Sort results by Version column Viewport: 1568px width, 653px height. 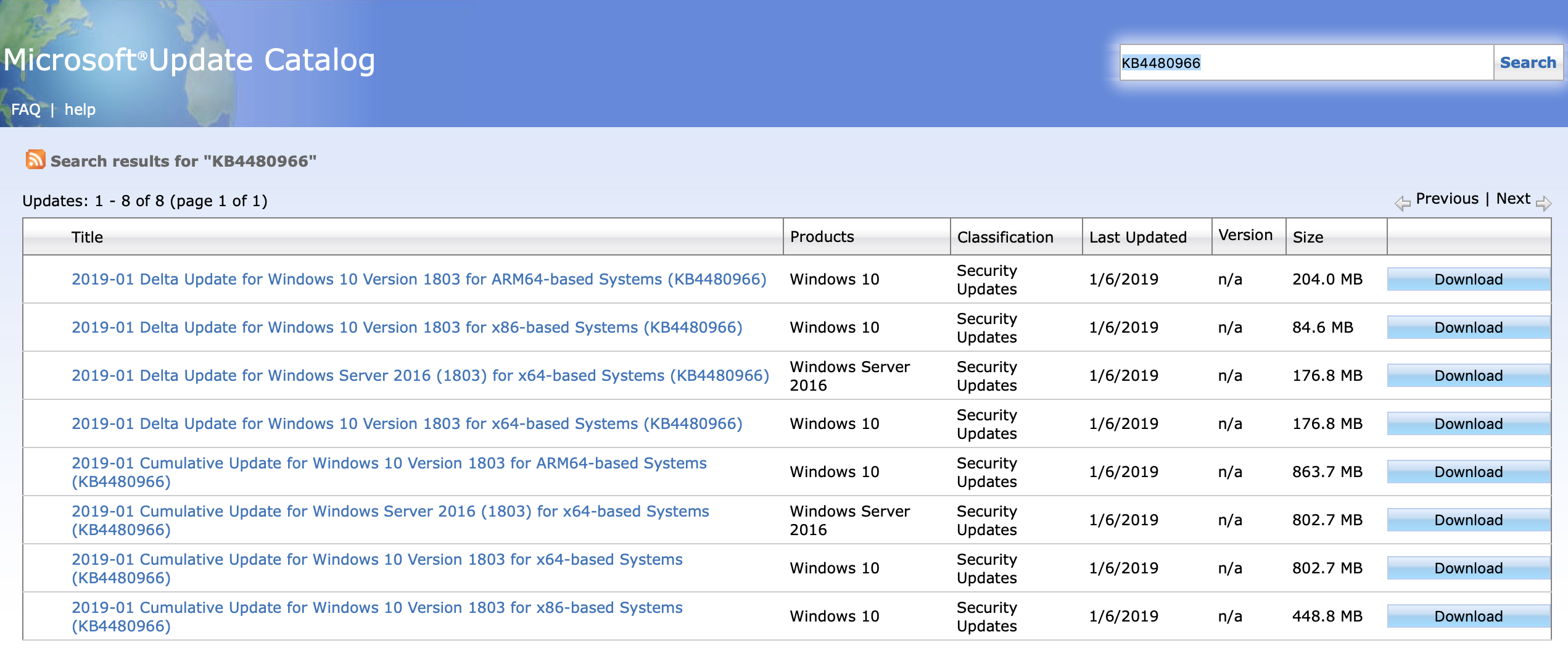point(1245,235)
